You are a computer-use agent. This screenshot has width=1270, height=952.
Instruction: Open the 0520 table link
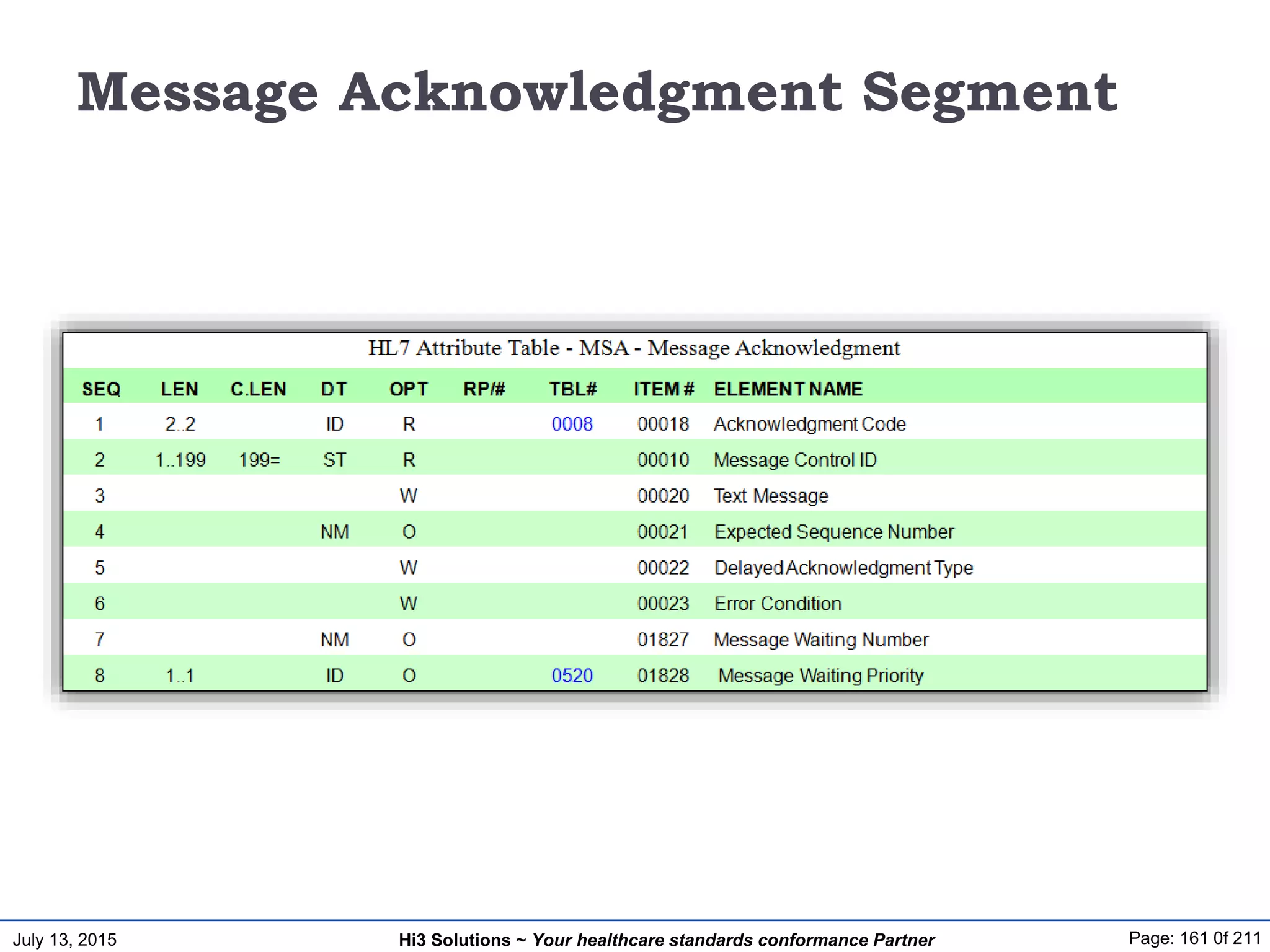tap(572, 676)
